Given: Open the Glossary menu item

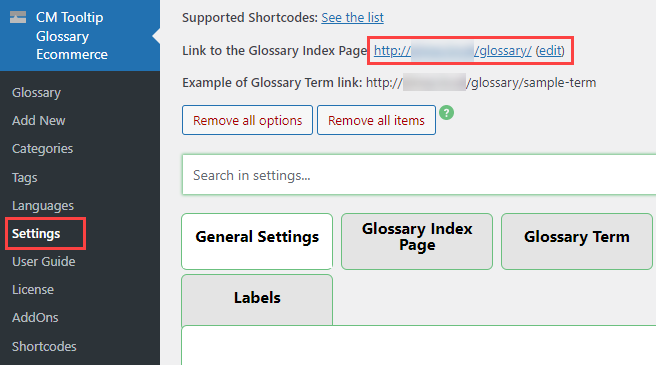Looking at the screenshot, I should [x=36, y=93].
